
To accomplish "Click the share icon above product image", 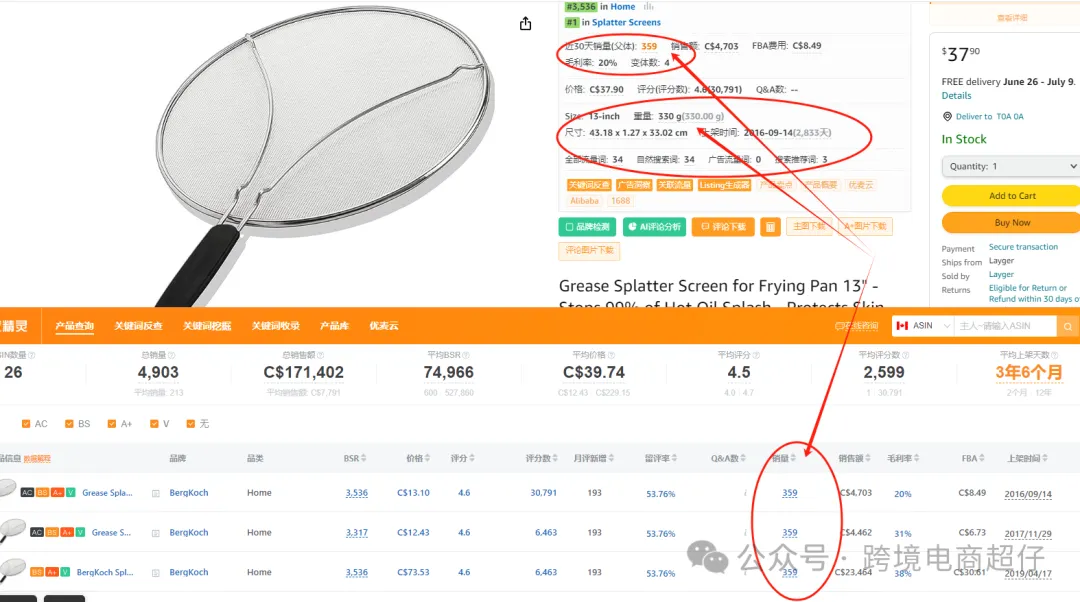I will point(526,24).
